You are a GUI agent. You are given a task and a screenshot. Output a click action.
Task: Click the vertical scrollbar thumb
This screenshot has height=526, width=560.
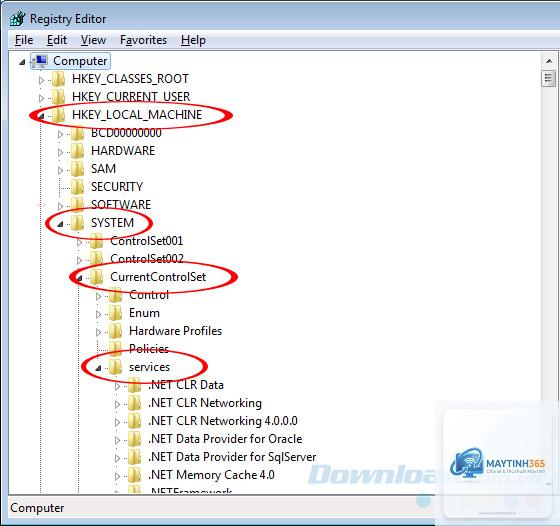click(x=549, y=78)
